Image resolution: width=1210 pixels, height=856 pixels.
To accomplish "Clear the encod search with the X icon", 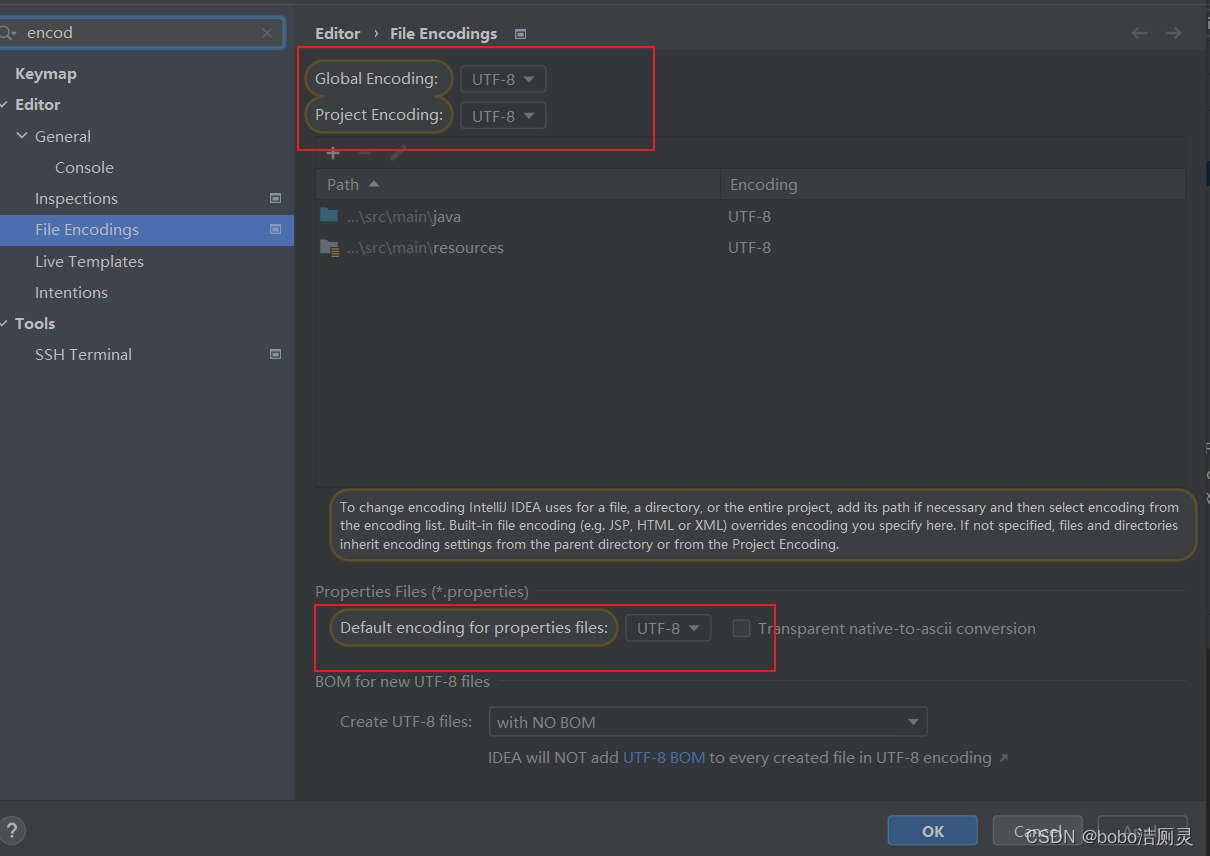I will click(x=267, y=32).
